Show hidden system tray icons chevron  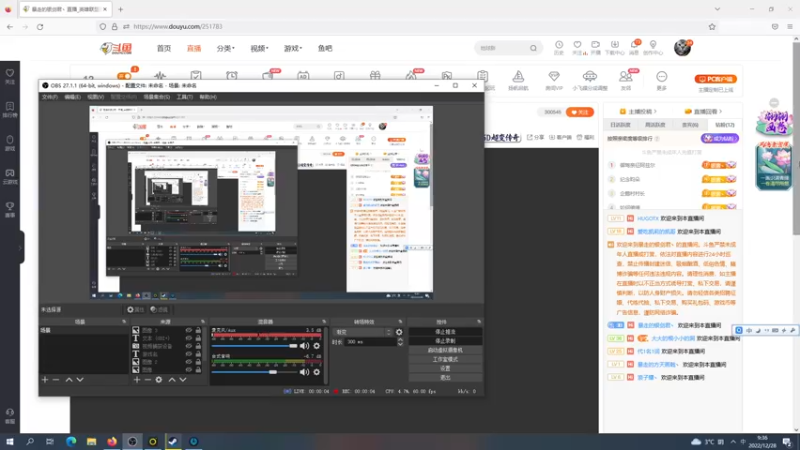(733, 442)
